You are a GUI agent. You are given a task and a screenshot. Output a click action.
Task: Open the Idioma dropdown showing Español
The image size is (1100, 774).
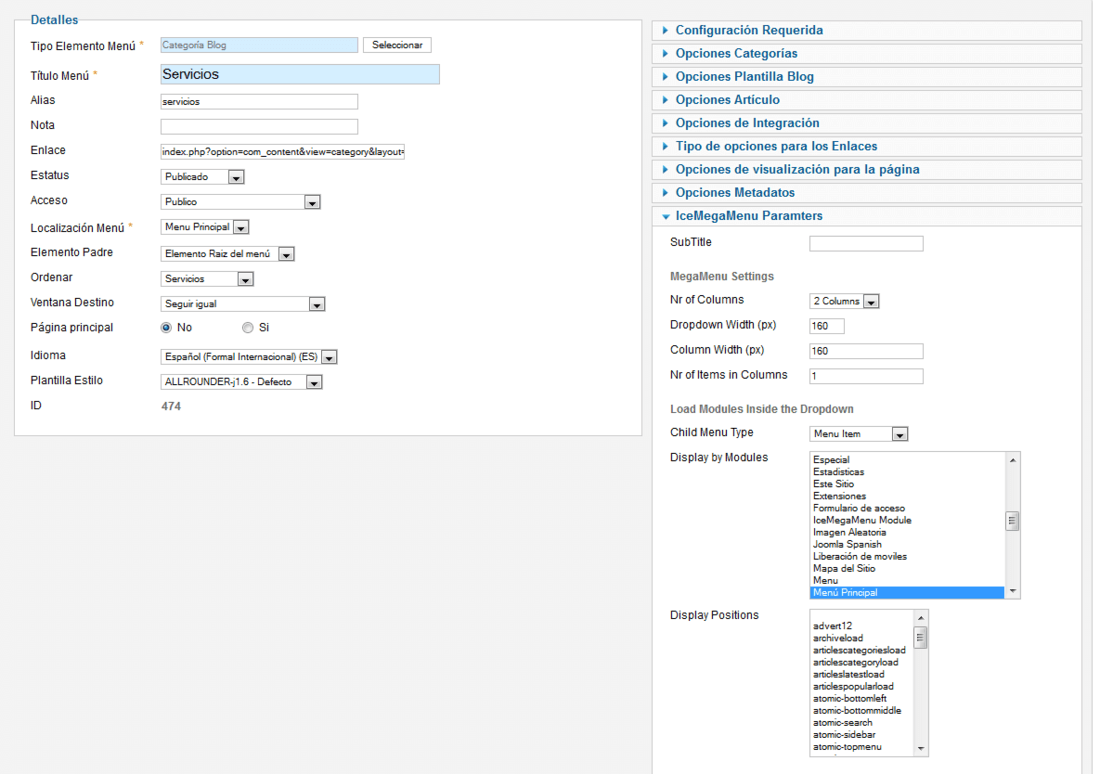pyautogui.click(x=249, y=357)
